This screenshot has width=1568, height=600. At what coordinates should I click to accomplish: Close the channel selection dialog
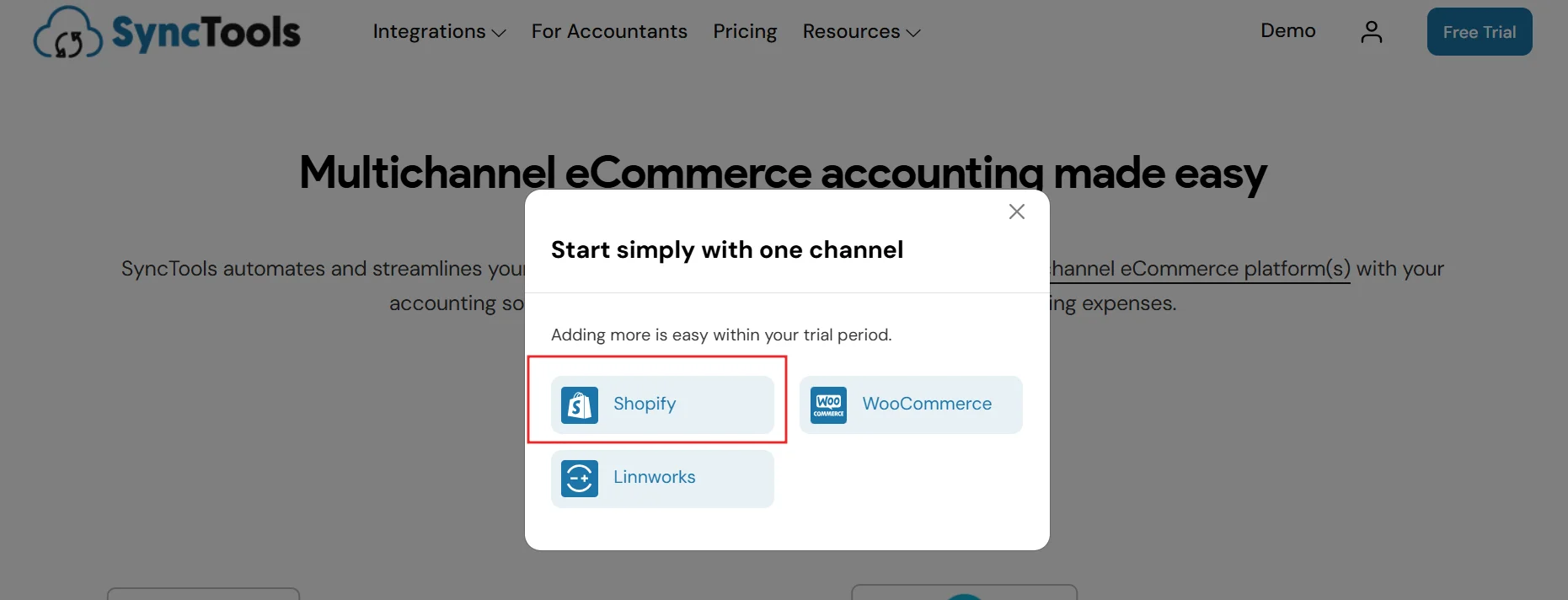click(1017, 212)
